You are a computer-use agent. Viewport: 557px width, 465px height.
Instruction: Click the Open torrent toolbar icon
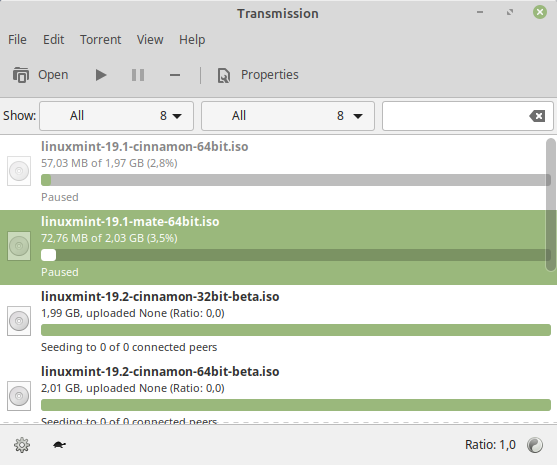point(21,75)
